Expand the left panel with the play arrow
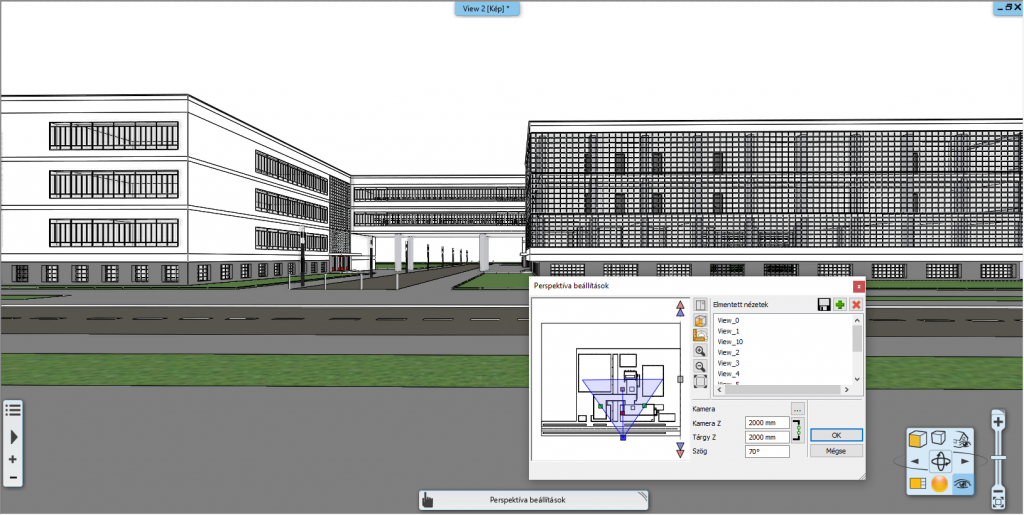 pos(13,437)
